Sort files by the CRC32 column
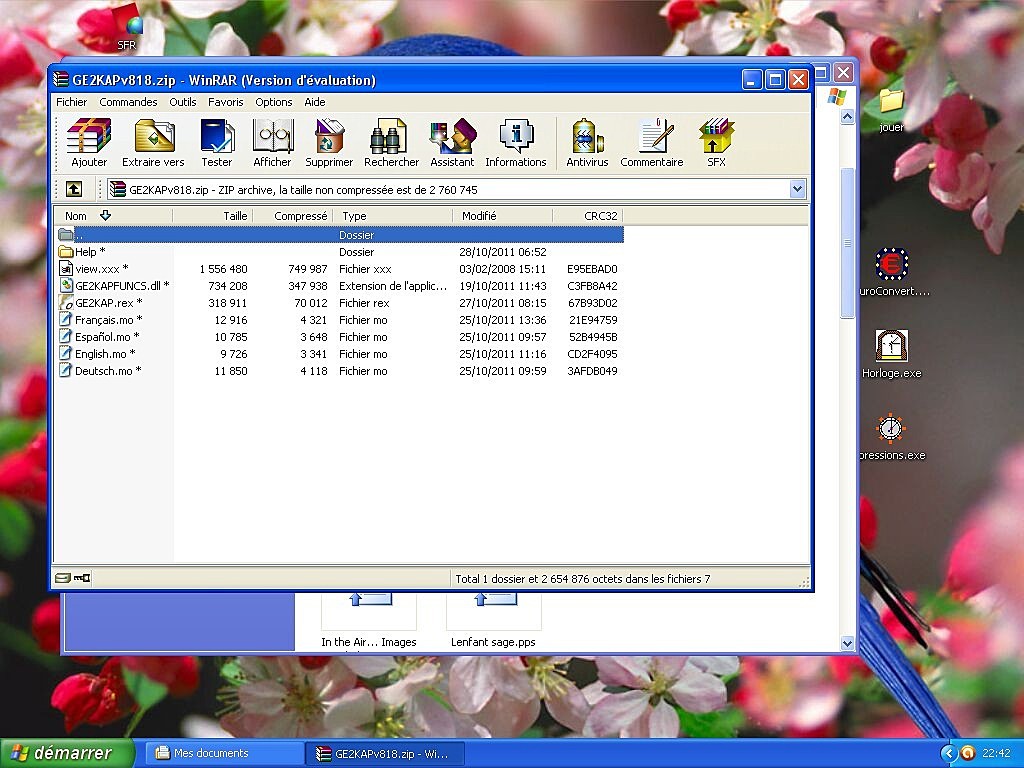Viewport: 1024px width, 768px height. point(588,216)
